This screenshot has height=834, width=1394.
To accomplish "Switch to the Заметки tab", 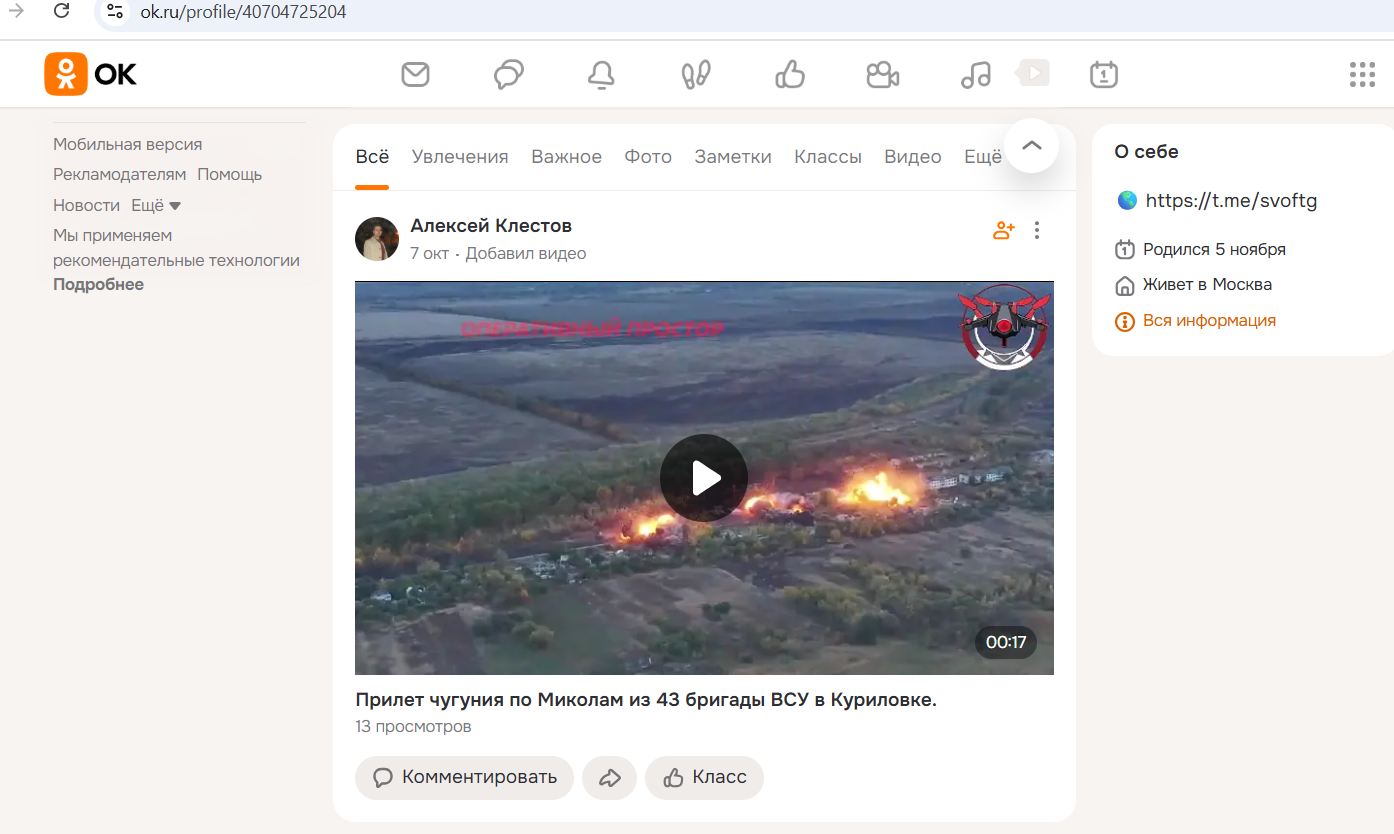I will click(733, 157).
